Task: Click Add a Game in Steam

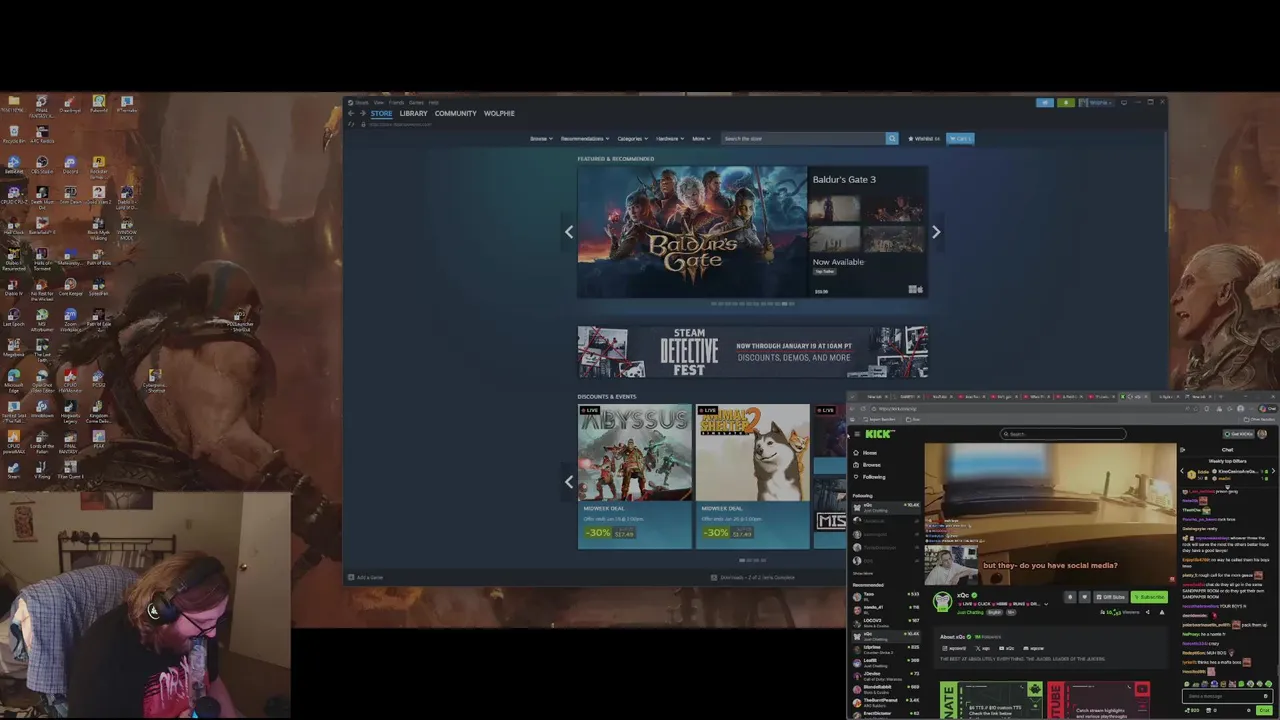Action: pyautogui.click(x=366, y=577)
